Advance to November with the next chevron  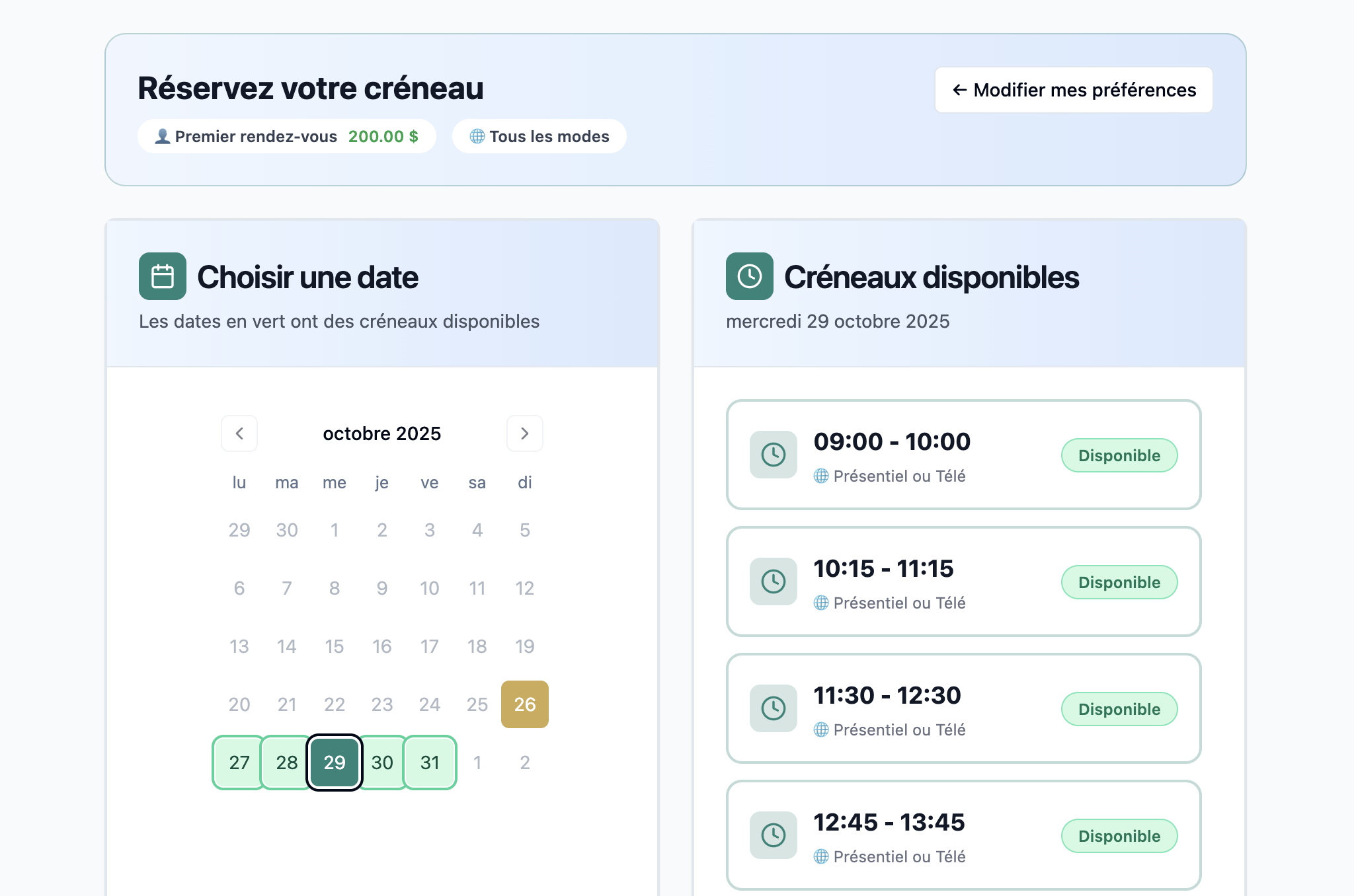coord(524,433)
